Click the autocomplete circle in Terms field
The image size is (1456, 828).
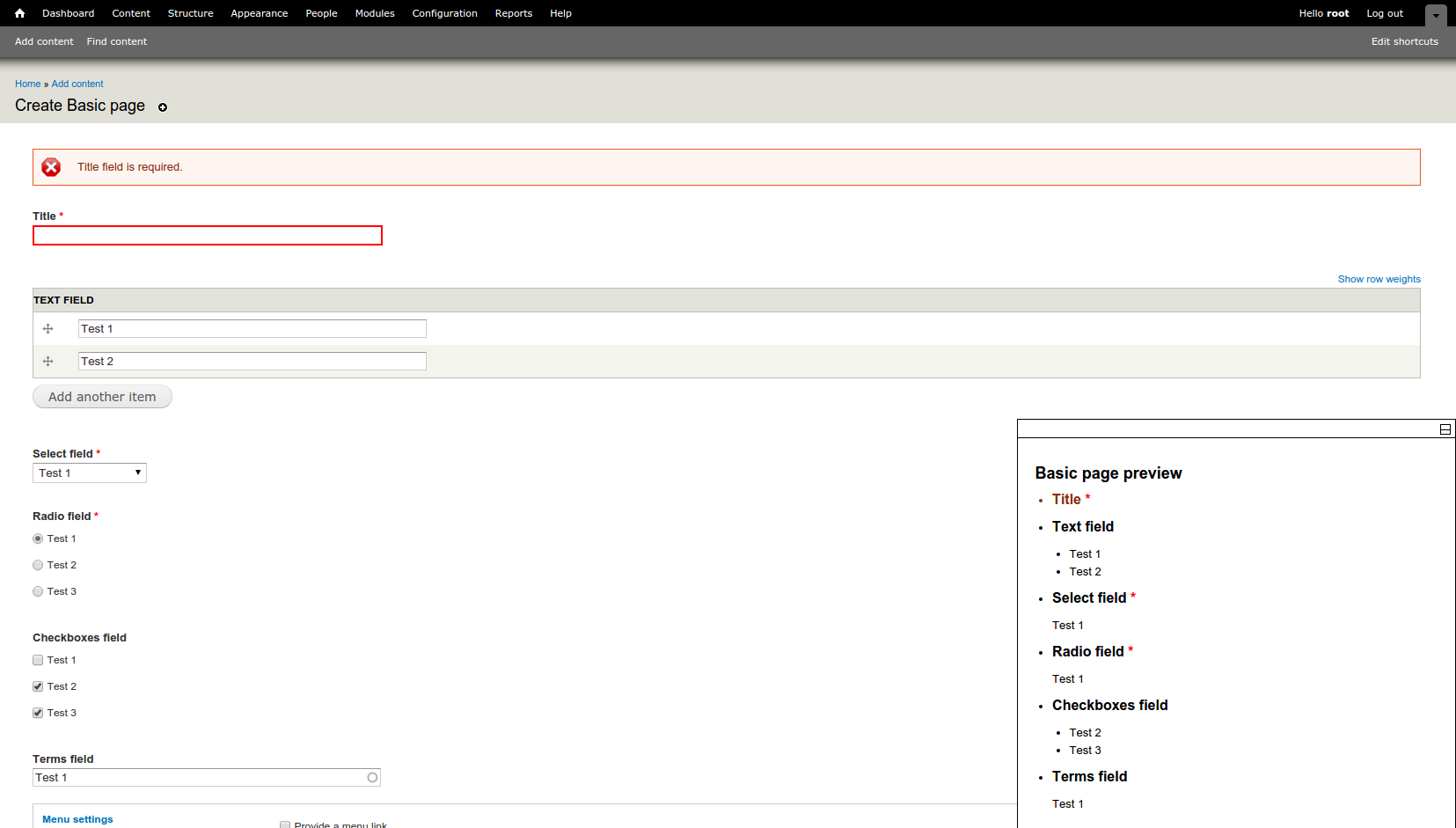tap(372, 778)
